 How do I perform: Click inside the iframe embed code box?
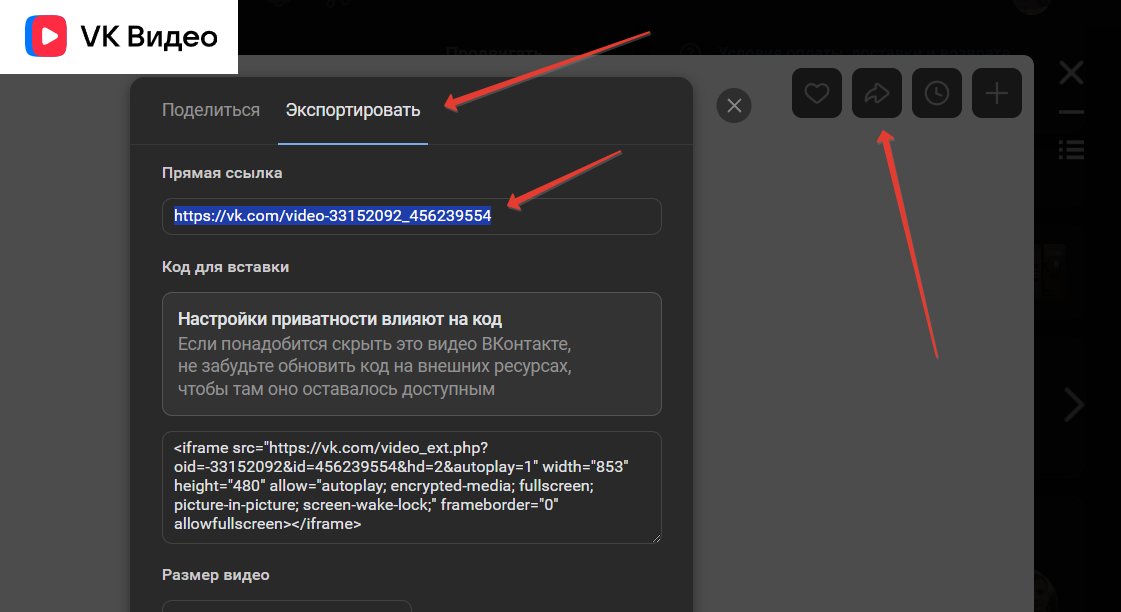pyautogui.click(x=411, y=487)
